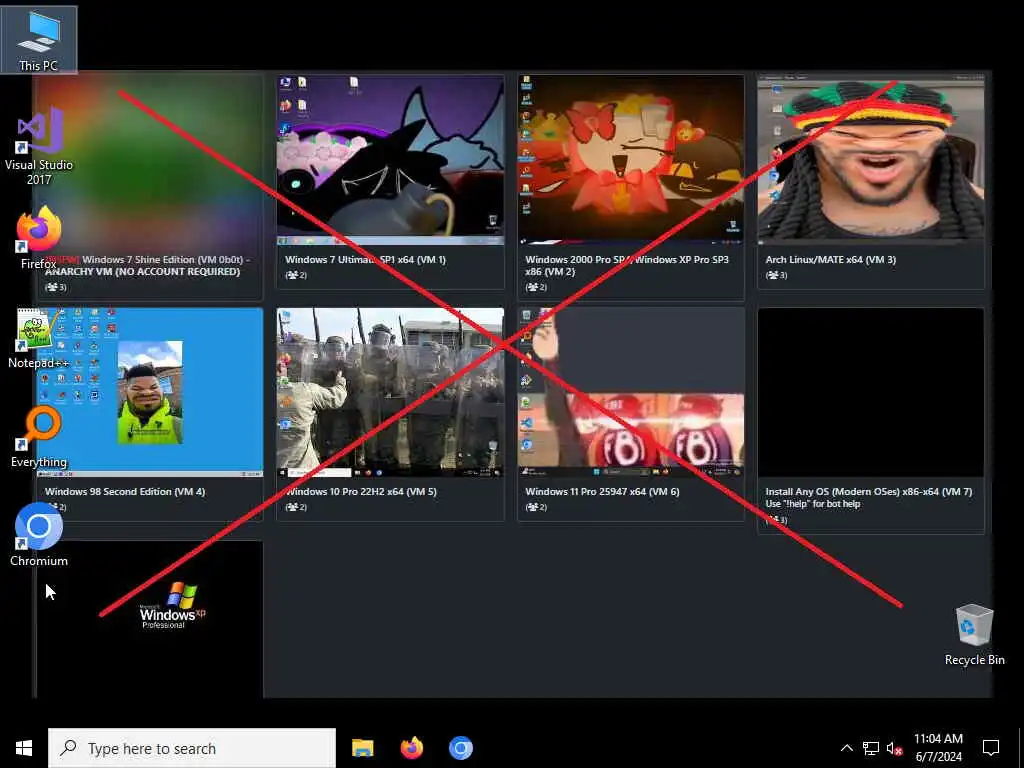Open the Windows 10 Pro 22H2 x64 (VM 5) thumbnail

tap(390, 392)
